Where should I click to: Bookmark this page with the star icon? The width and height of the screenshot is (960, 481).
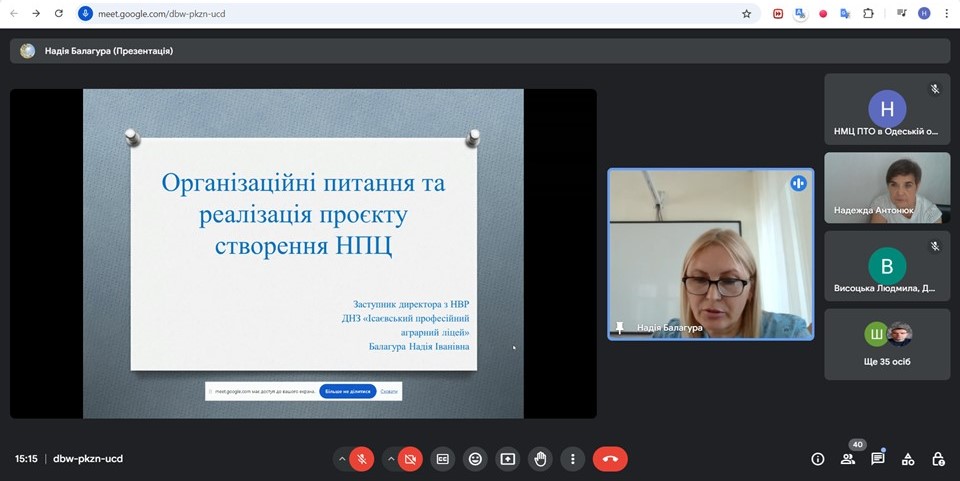tap(746, 14)
